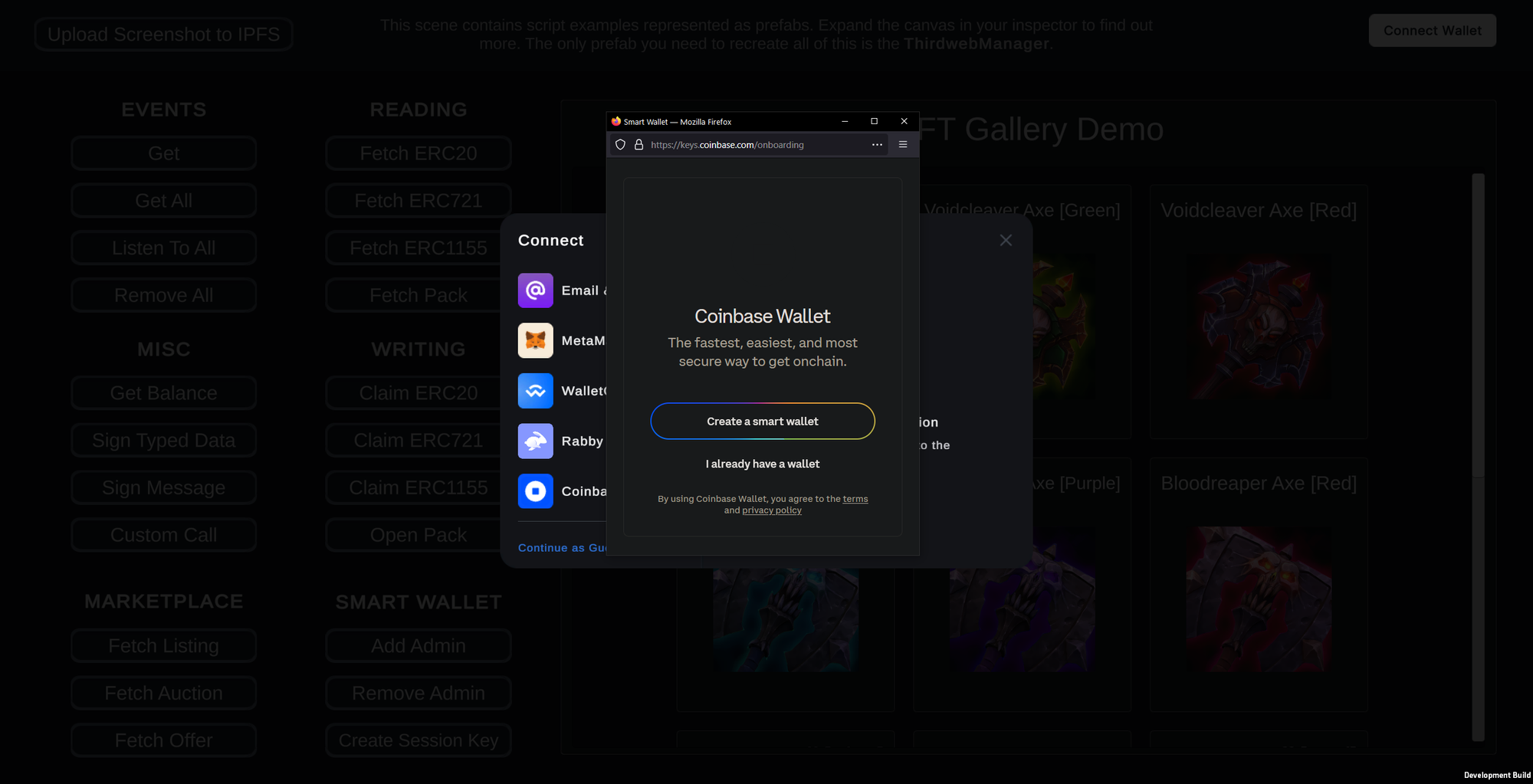Select the MetaMask fox icon
The height and width of the screenshot is (784, 1533).
coord(535,340)
